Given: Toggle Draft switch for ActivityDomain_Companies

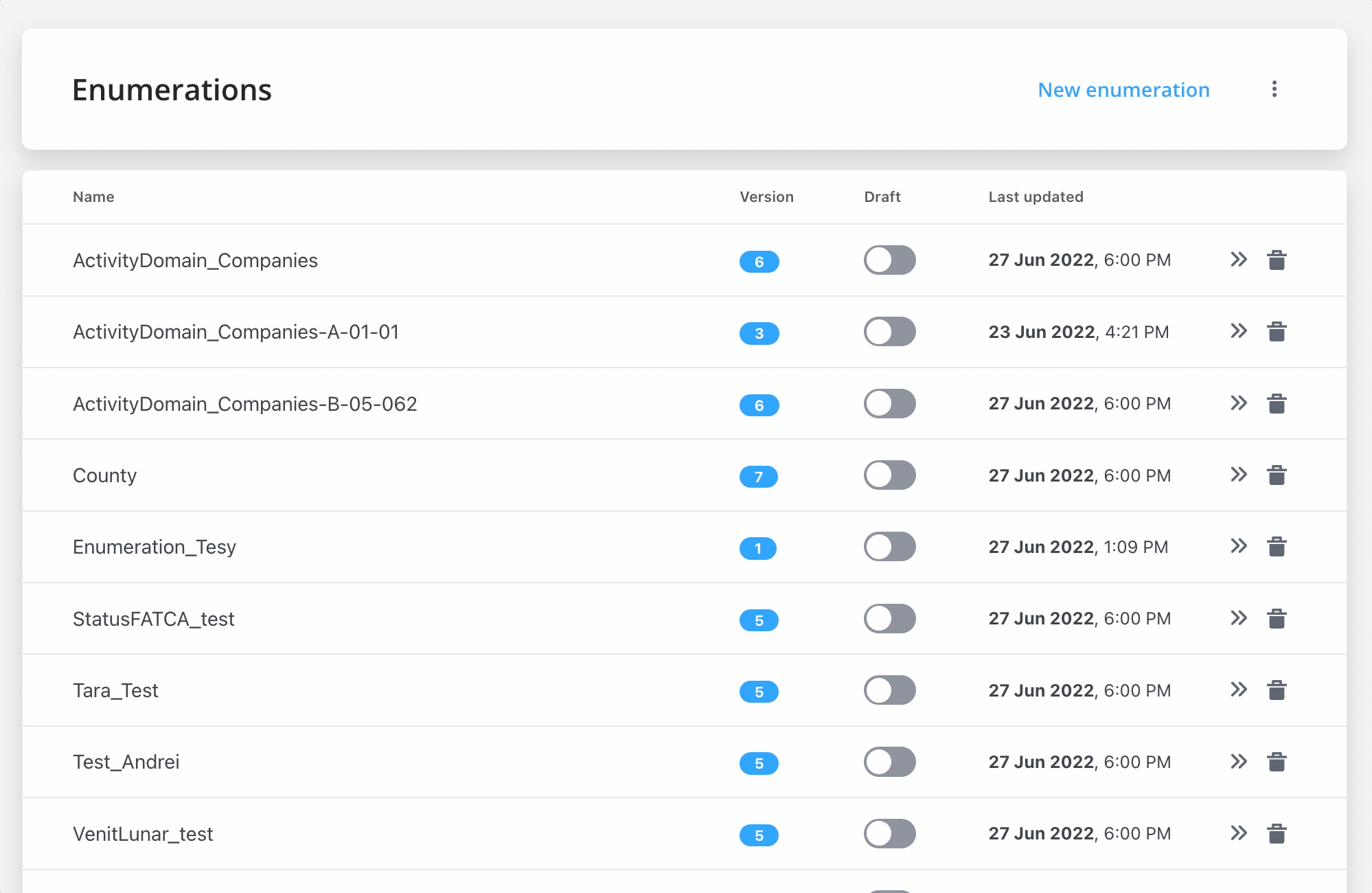Looking at the screenshot, I should point(890,260).
